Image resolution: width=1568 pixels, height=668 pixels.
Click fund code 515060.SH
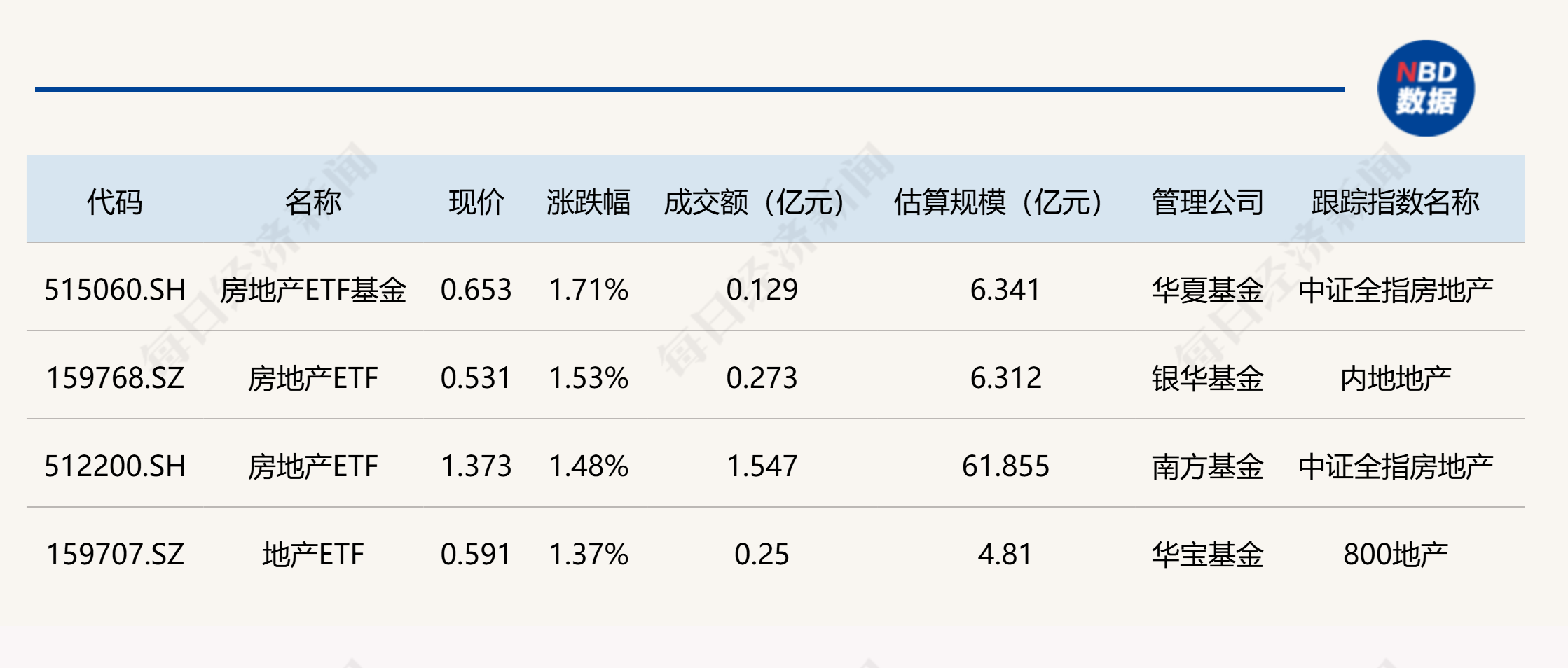pyautogui.click(x=115, y=290)
